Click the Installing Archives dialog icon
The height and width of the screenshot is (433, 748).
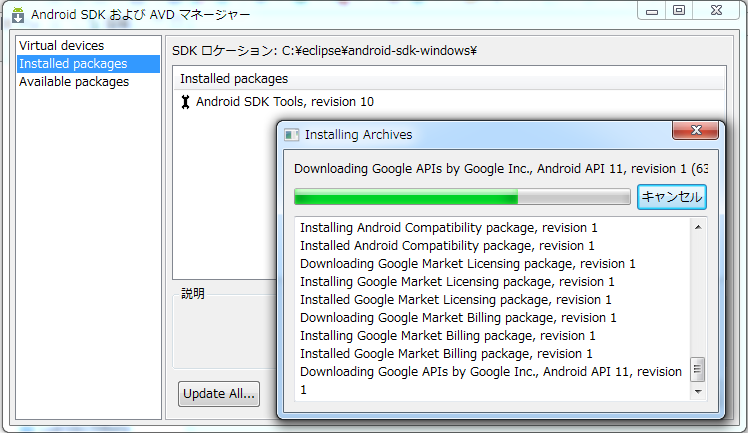click(291, 135)
